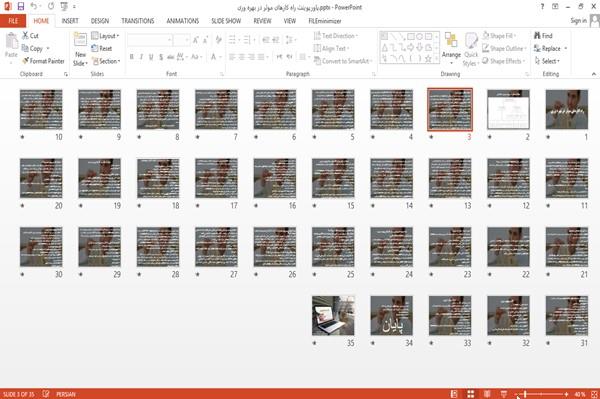The height and width of the screenshot is (399, 600).
Task: Toggle Bold formatting
Action: click(x=132, y=57)
